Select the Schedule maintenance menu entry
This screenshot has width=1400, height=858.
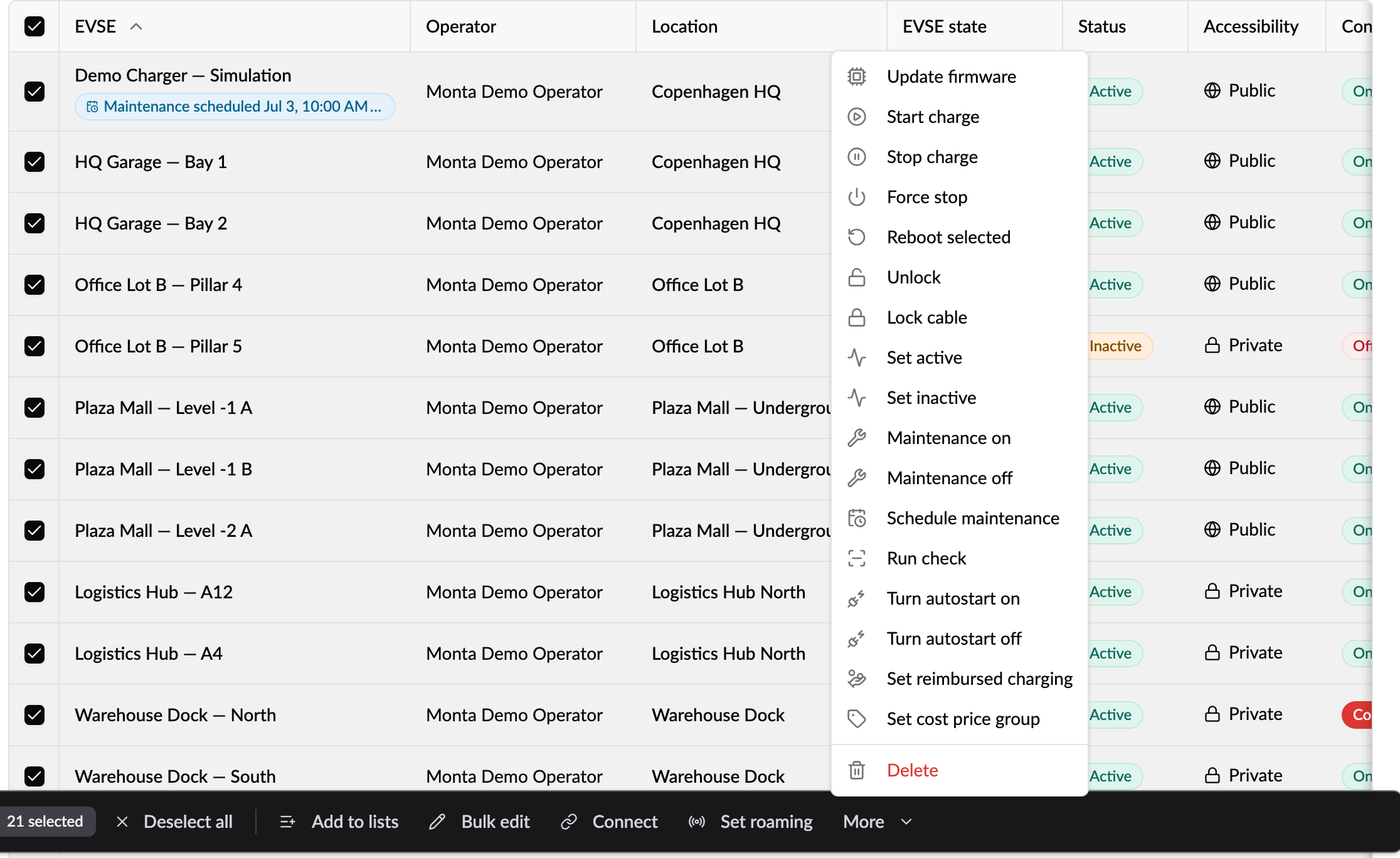click(960, 518)
